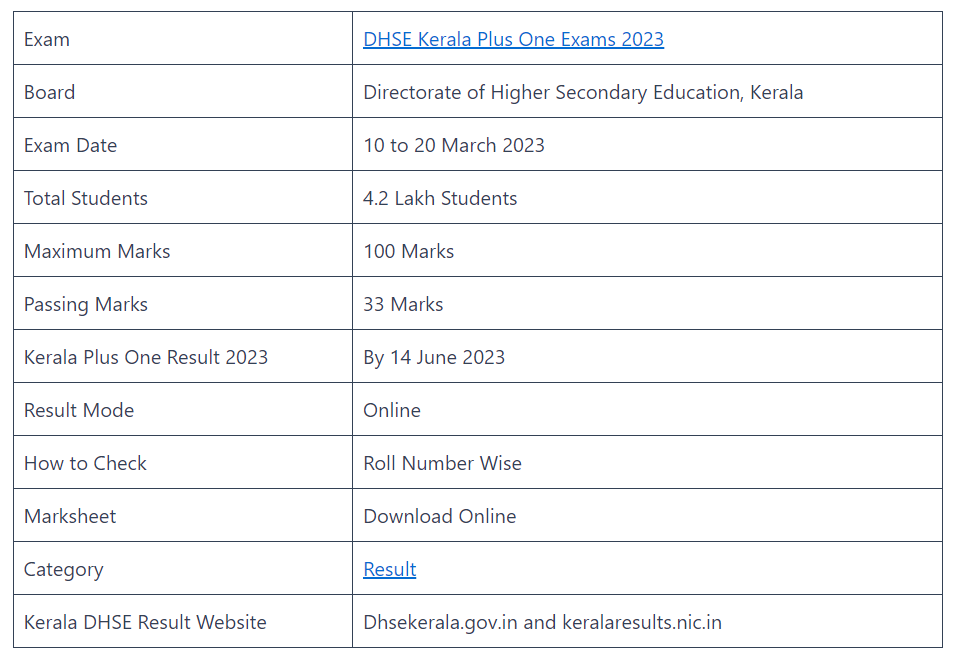This screenshot has height=670, width=958.
Task: Click the Board row label
Action: [50, 92]
